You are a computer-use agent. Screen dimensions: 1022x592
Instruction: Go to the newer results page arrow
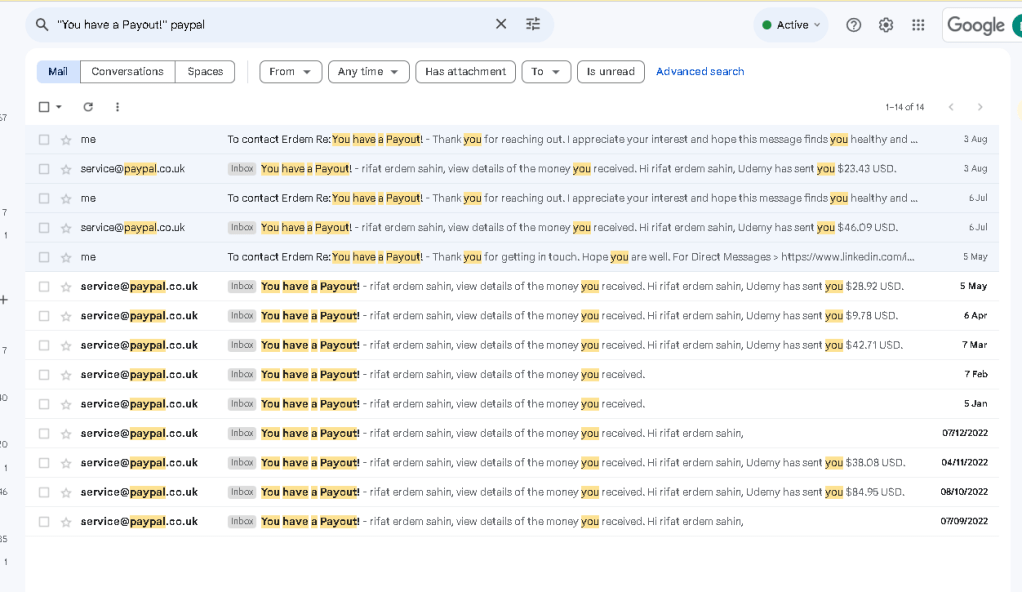click(x=951, y=107)
